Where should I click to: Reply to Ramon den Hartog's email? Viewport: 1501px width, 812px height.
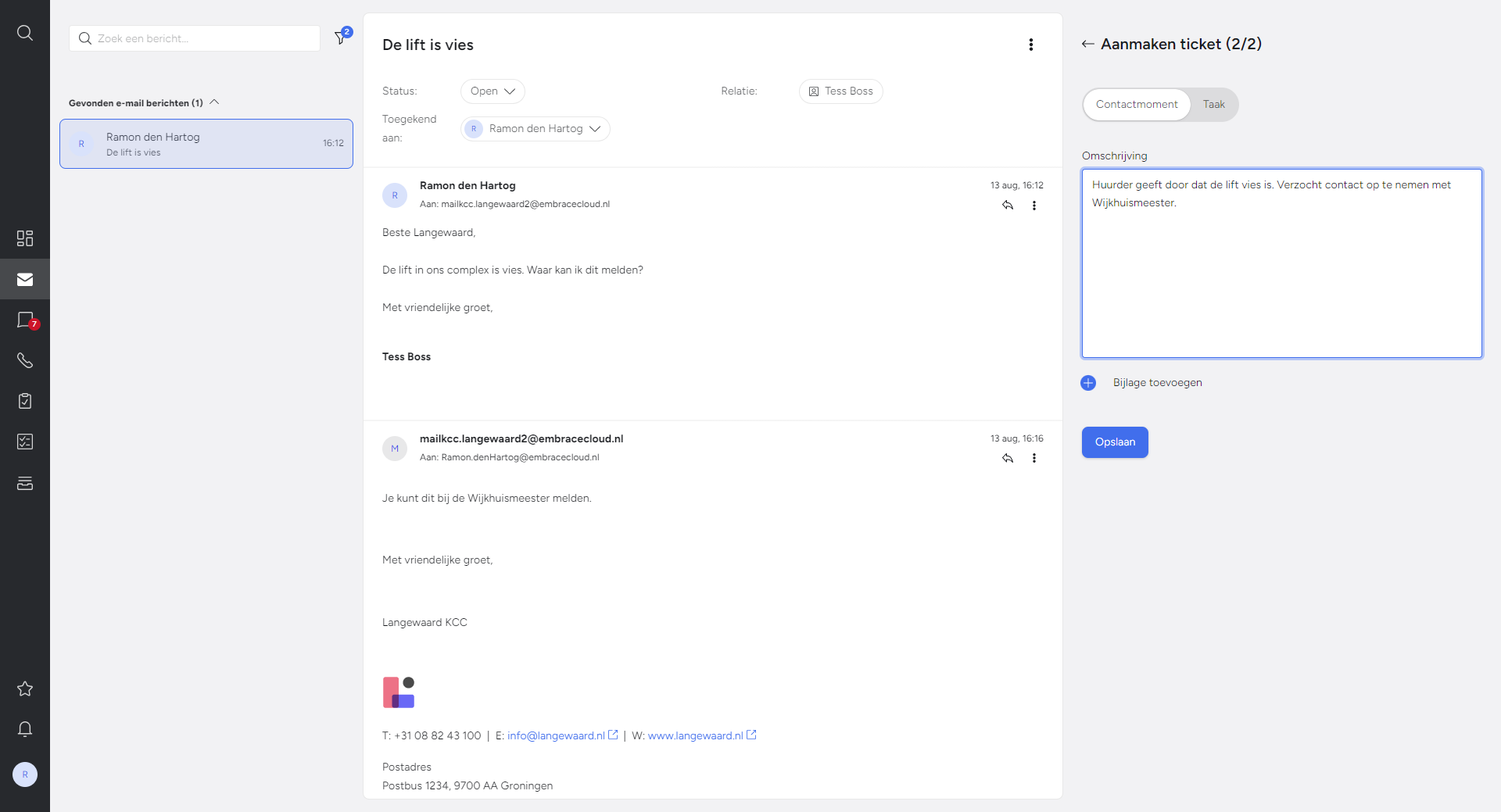(1008, 206)
